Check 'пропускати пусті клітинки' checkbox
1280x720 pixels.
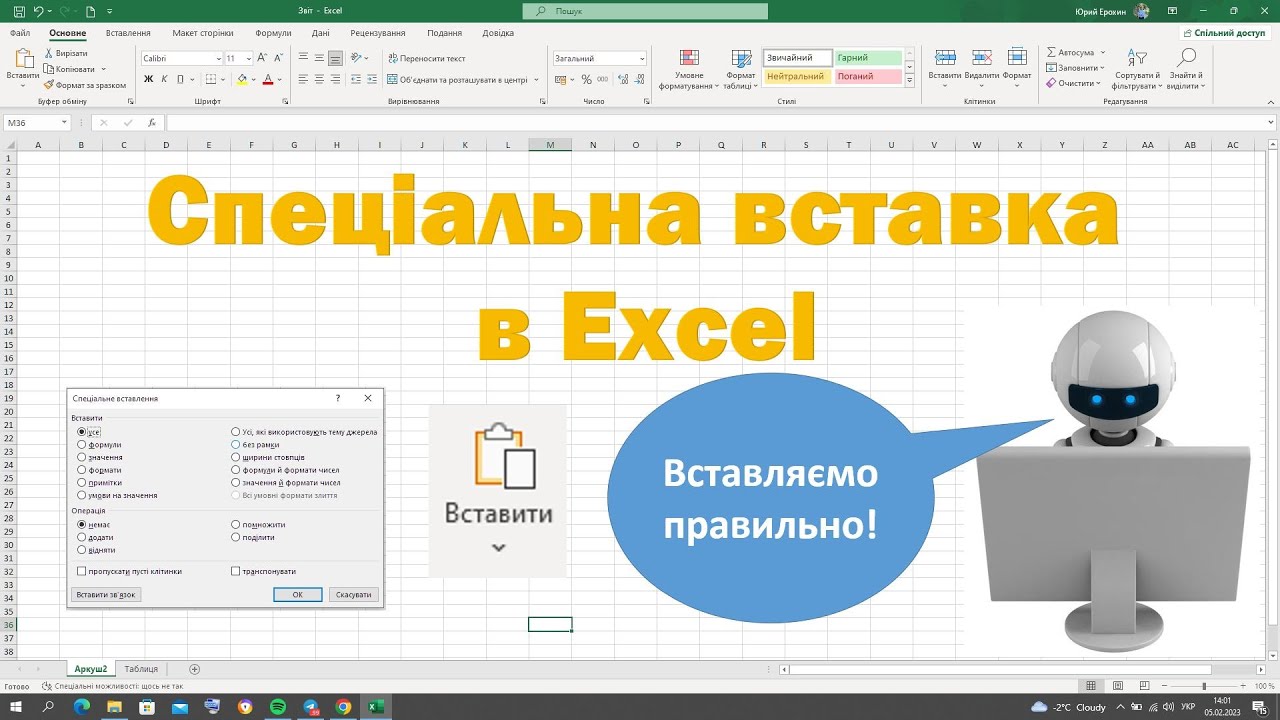[x=82, y=571]
